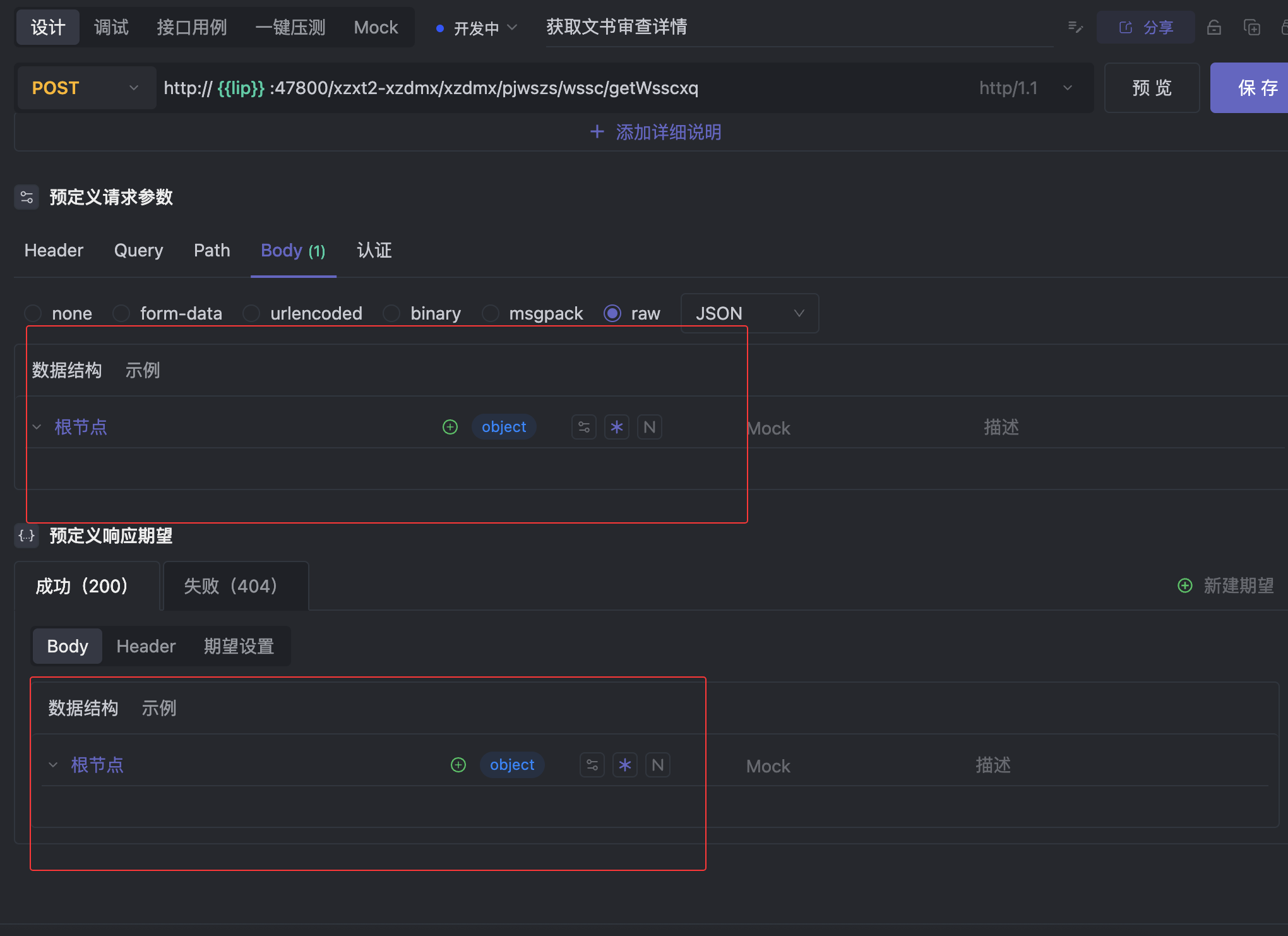The width and height of the screenshot is (1288, 936).
Task: Select the urlencoded body type
Action: coord(251,313)
